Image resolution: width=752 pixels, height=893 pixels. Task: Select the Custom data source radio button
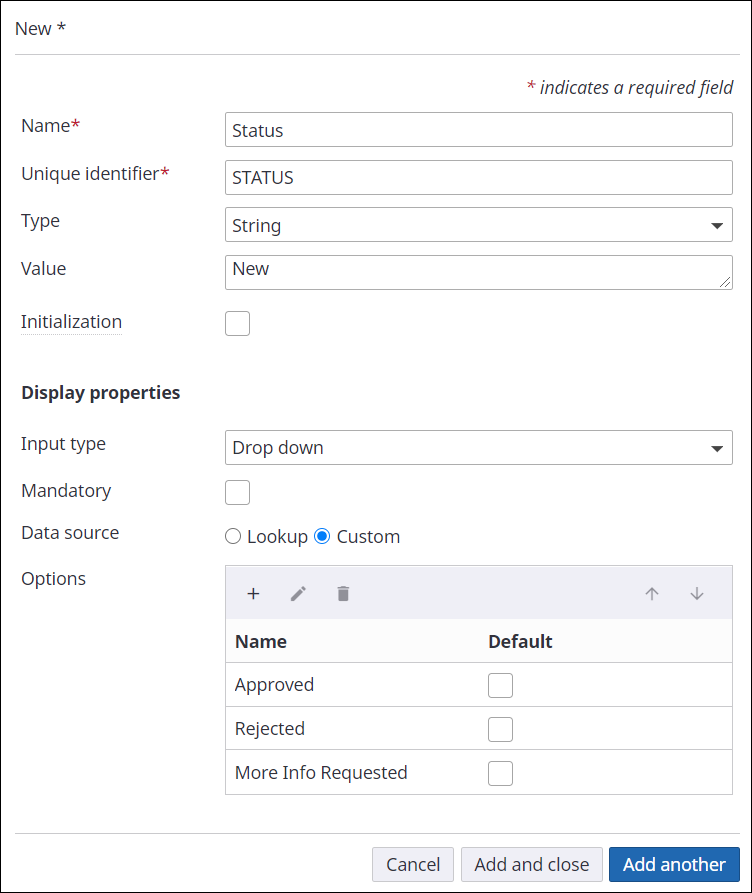322,536
